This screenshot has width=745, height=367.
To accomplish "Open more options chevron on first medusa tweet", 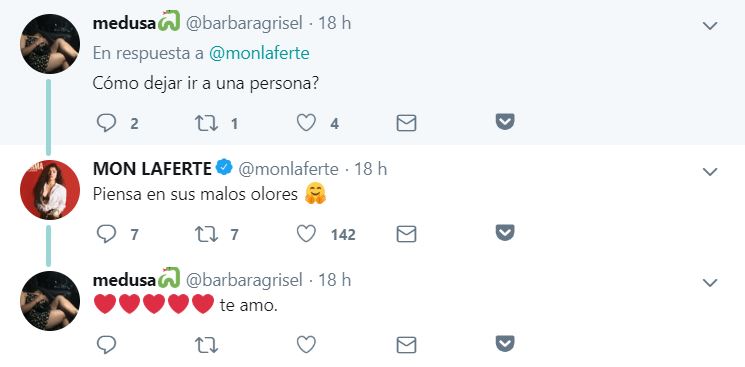I will (x=710, y=26).
